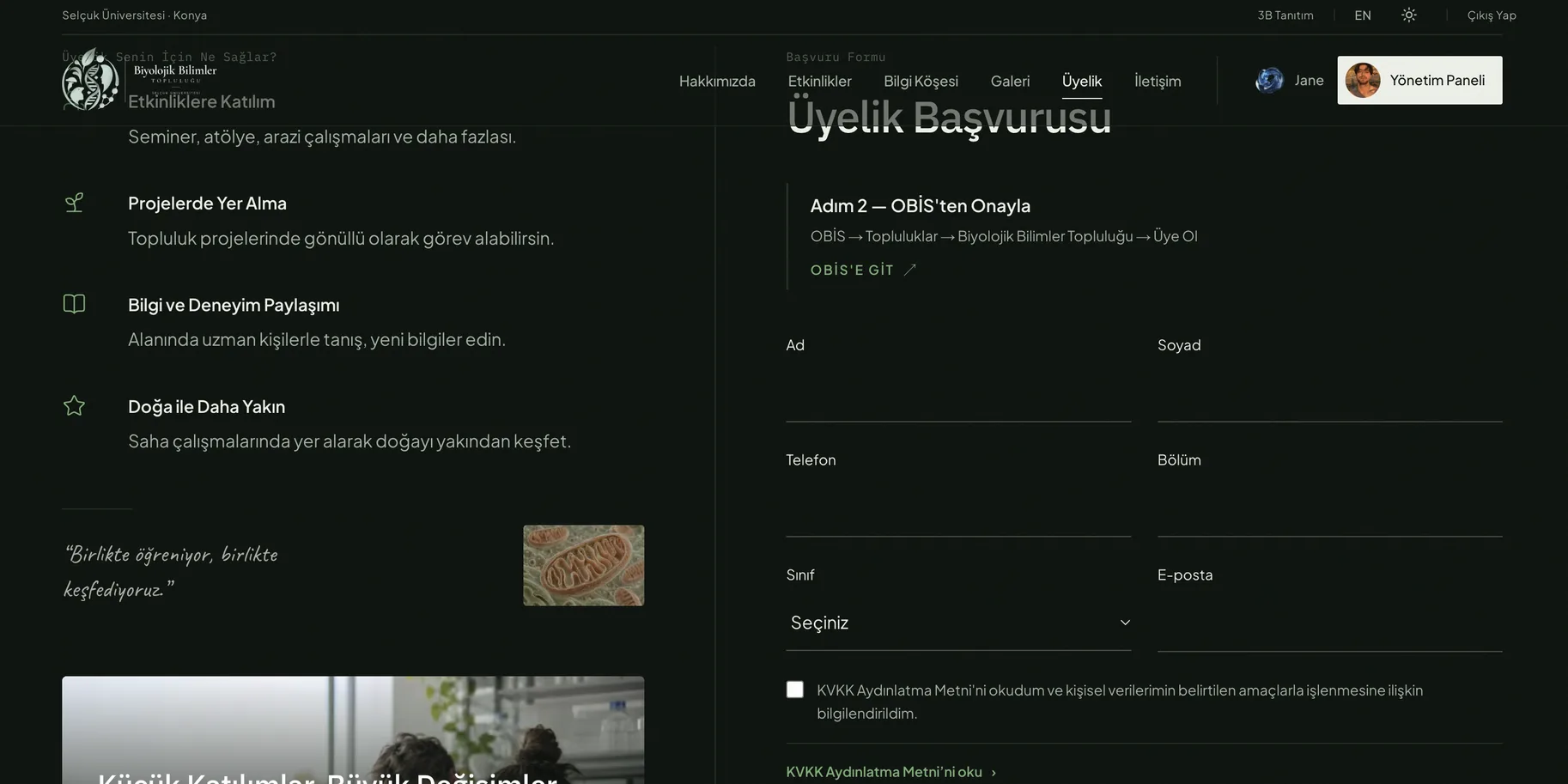This screenshot has width=1568, height=784.
Task: Click the sprout icon beside Projelerde Yer Alma
Action: (75, 203)
